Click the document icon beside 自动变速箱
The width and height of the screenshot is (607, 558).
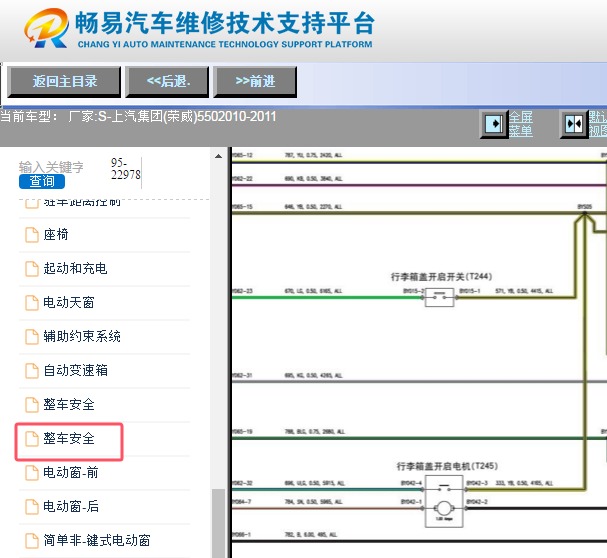tap(32, 371)
